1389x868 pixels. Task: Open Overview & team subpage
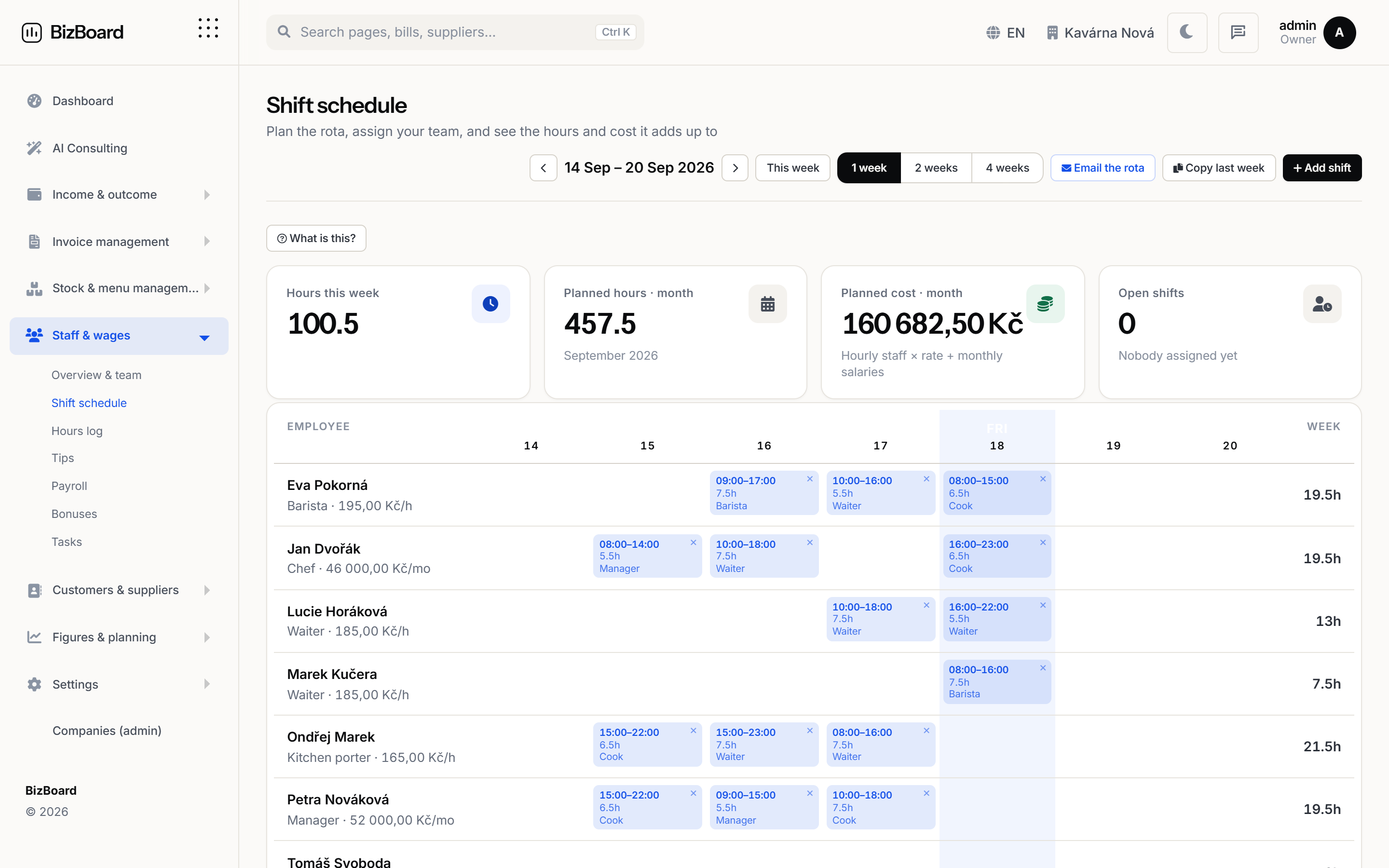coord(96,375)
